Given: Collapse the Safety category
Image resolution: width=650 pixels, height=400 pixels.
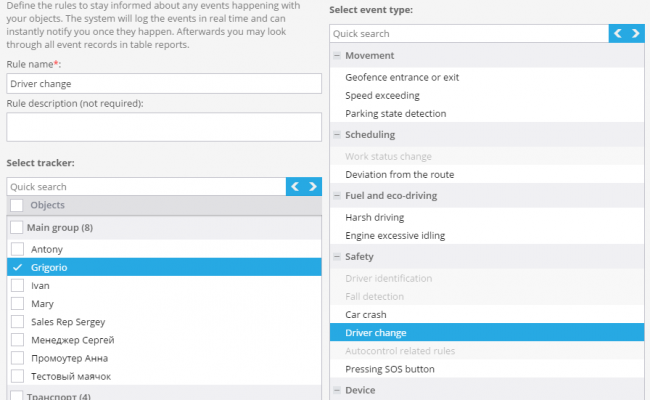Looking at the screenshot, I should pyautogui.click(x=337, y=257).
